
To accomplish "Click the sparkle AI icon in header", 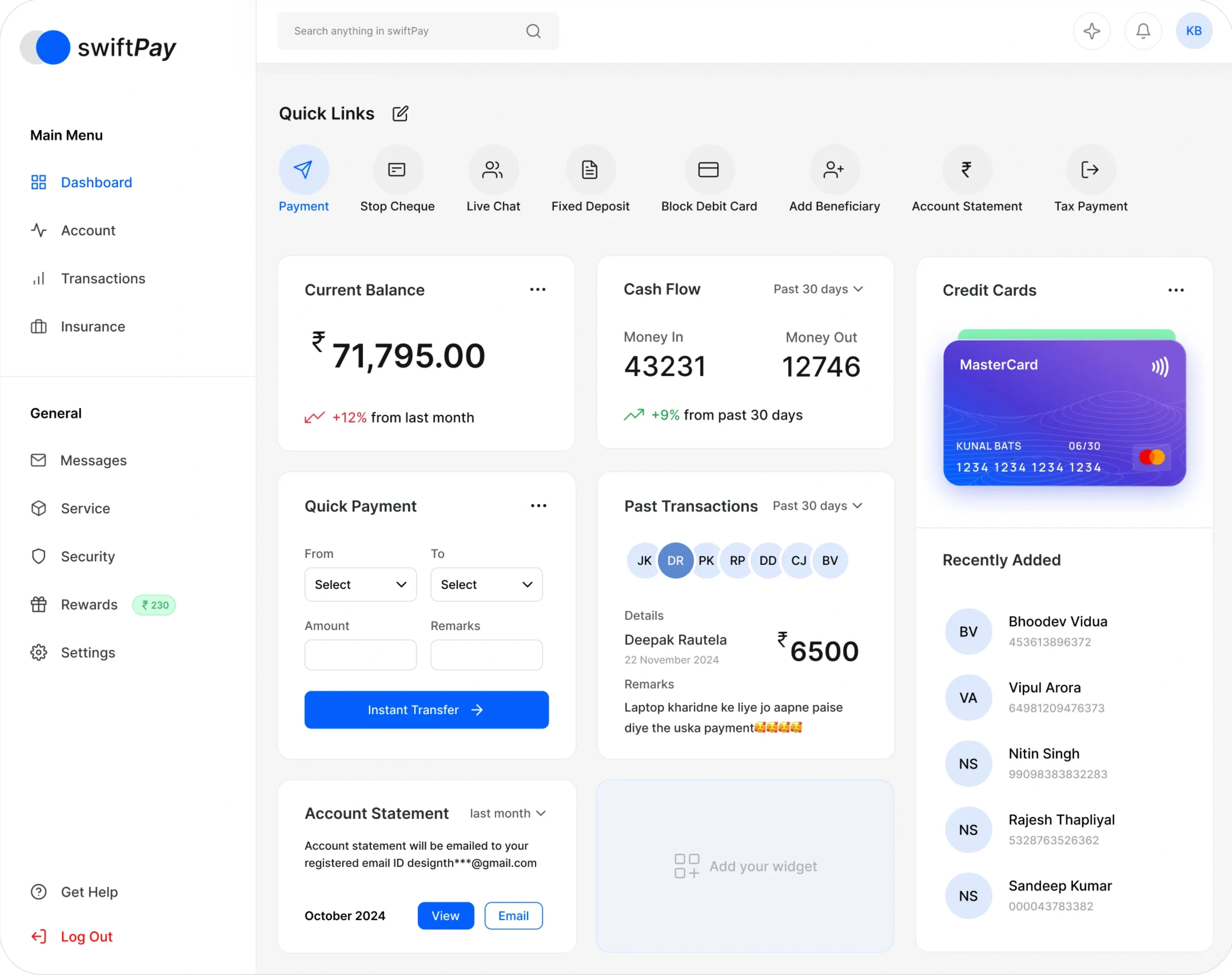I will tap(1092, 31).
